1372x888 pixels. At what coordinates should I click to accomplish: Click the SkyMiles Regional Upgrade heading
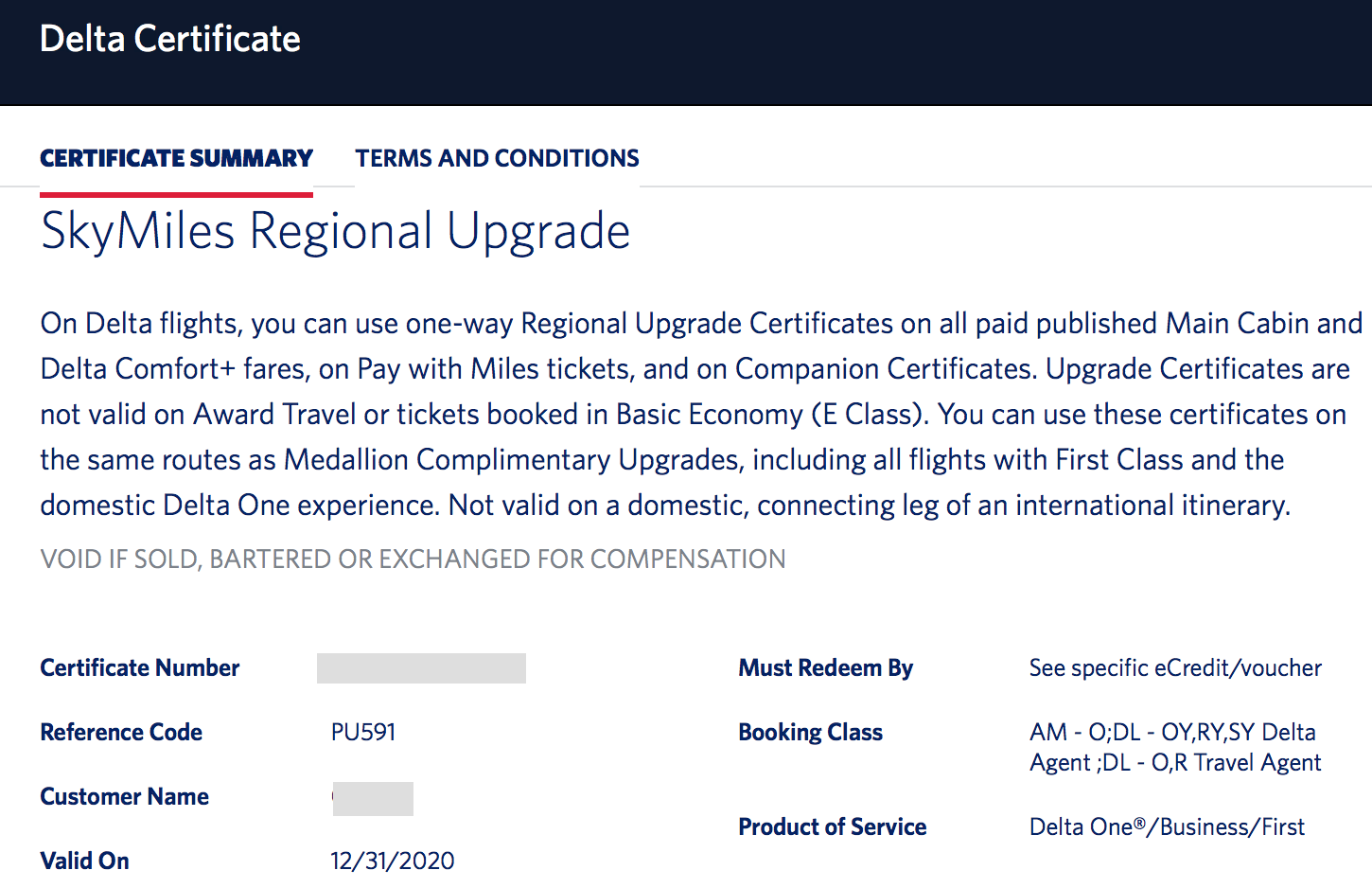point(335,231)
